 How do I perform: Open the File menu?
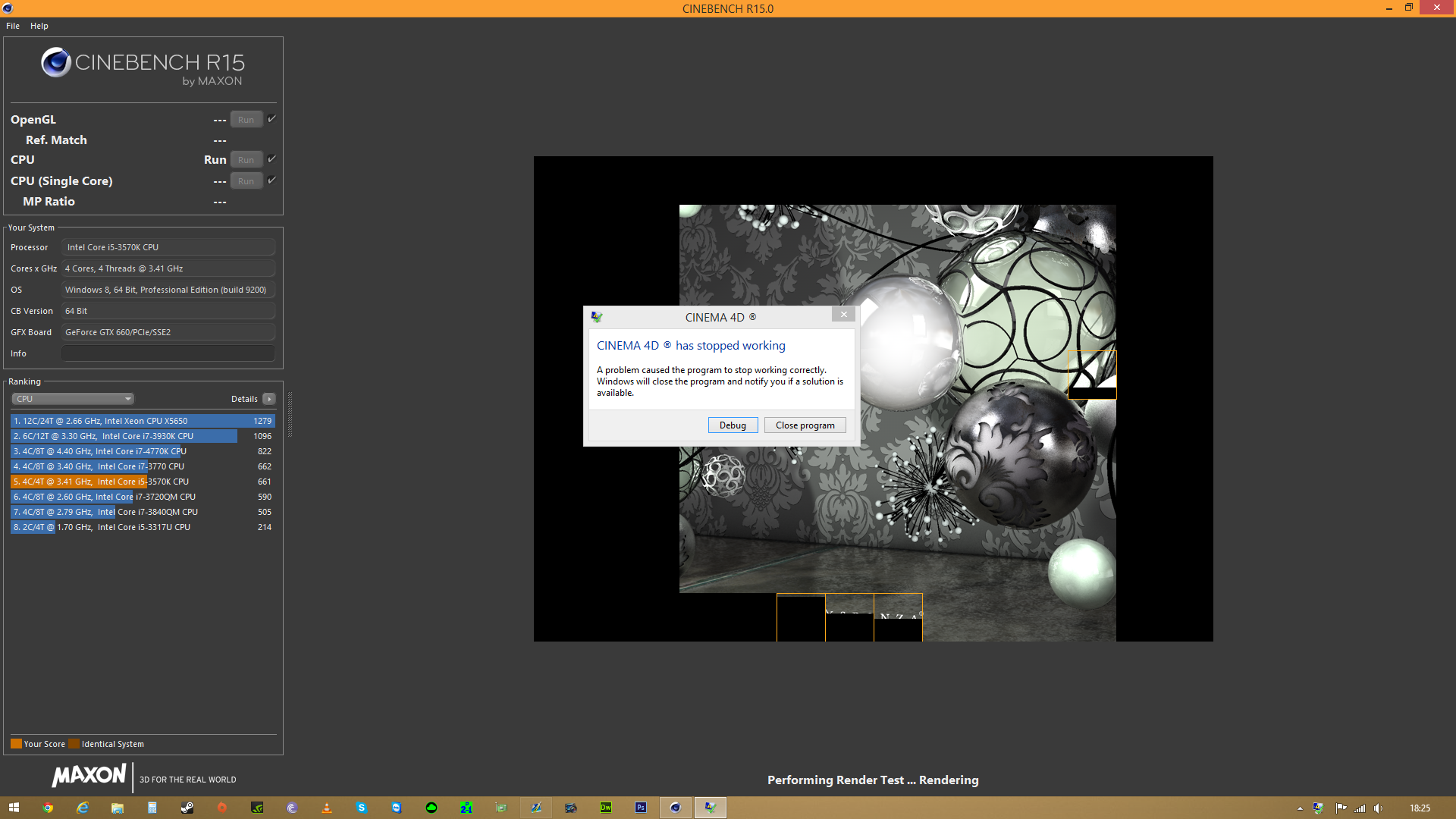[13, 26]
